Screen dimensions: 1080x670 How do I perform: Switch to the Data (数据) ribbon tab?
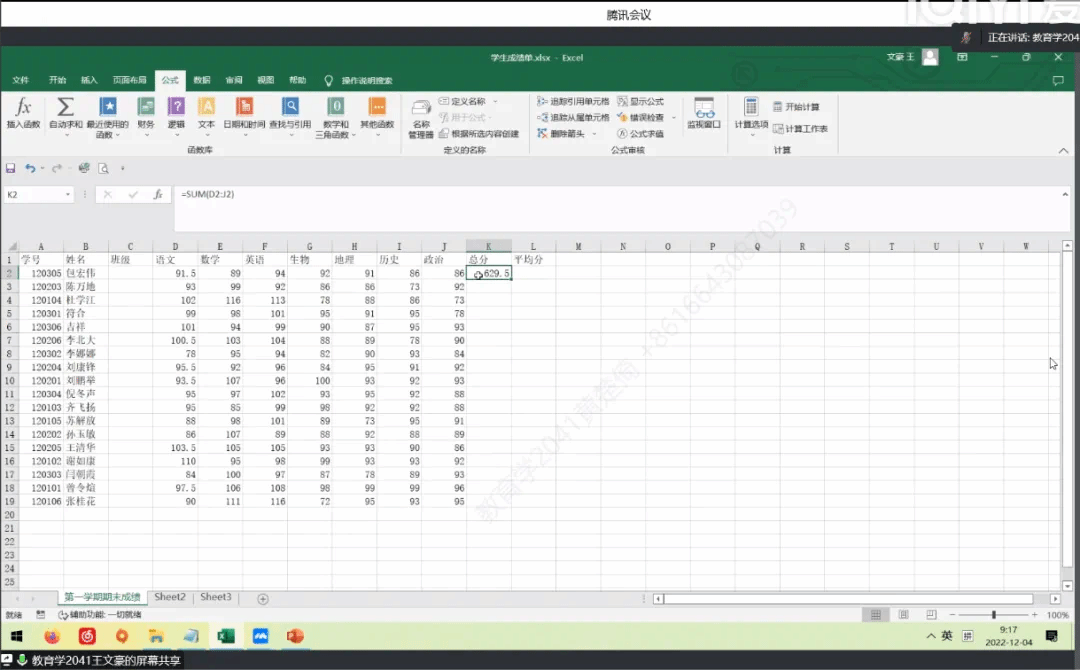click(x=202, y=80)
